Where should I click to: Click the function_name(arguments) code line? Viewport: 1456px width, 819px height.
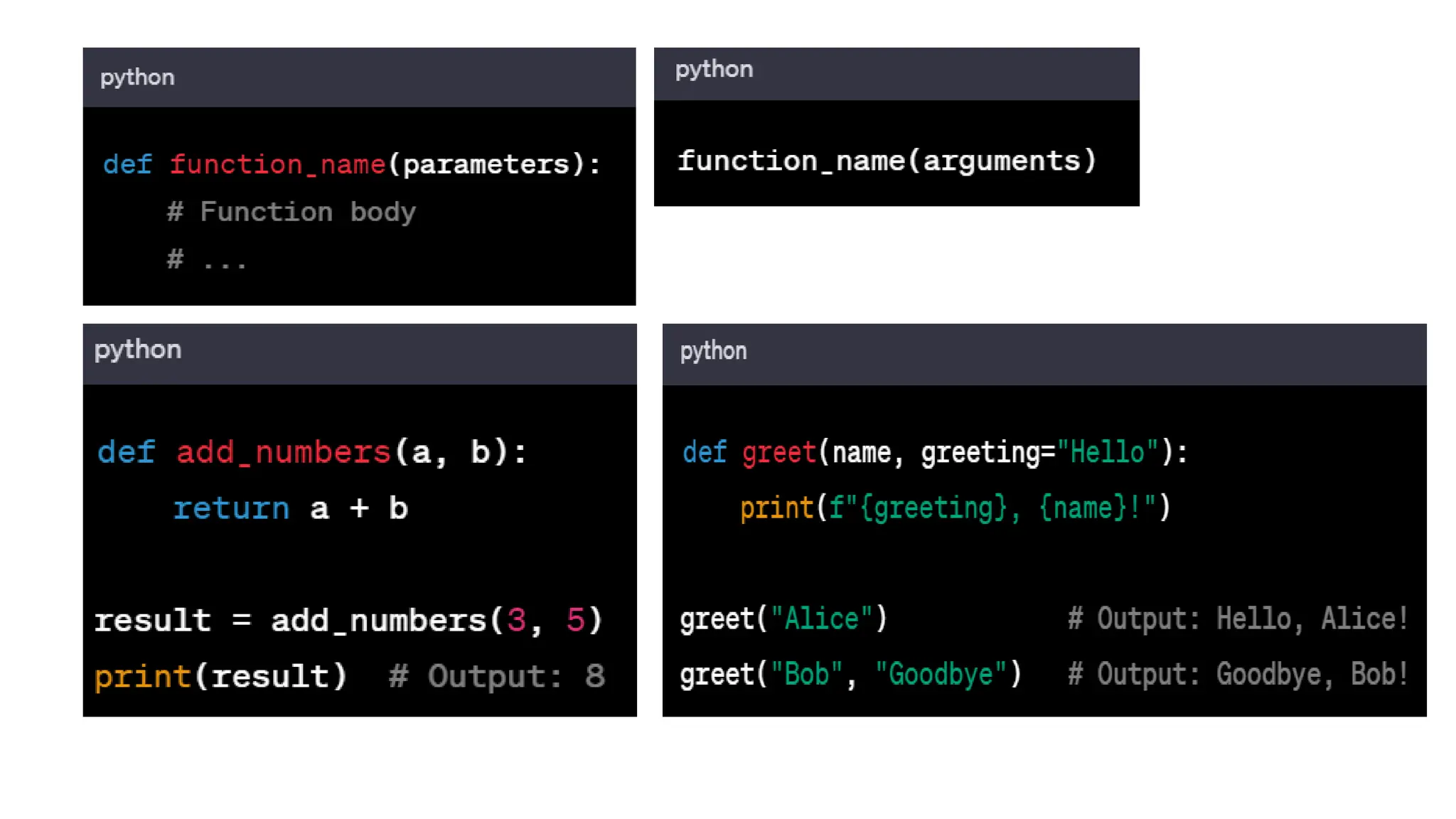pyautogui.click(x=887, y=161)
